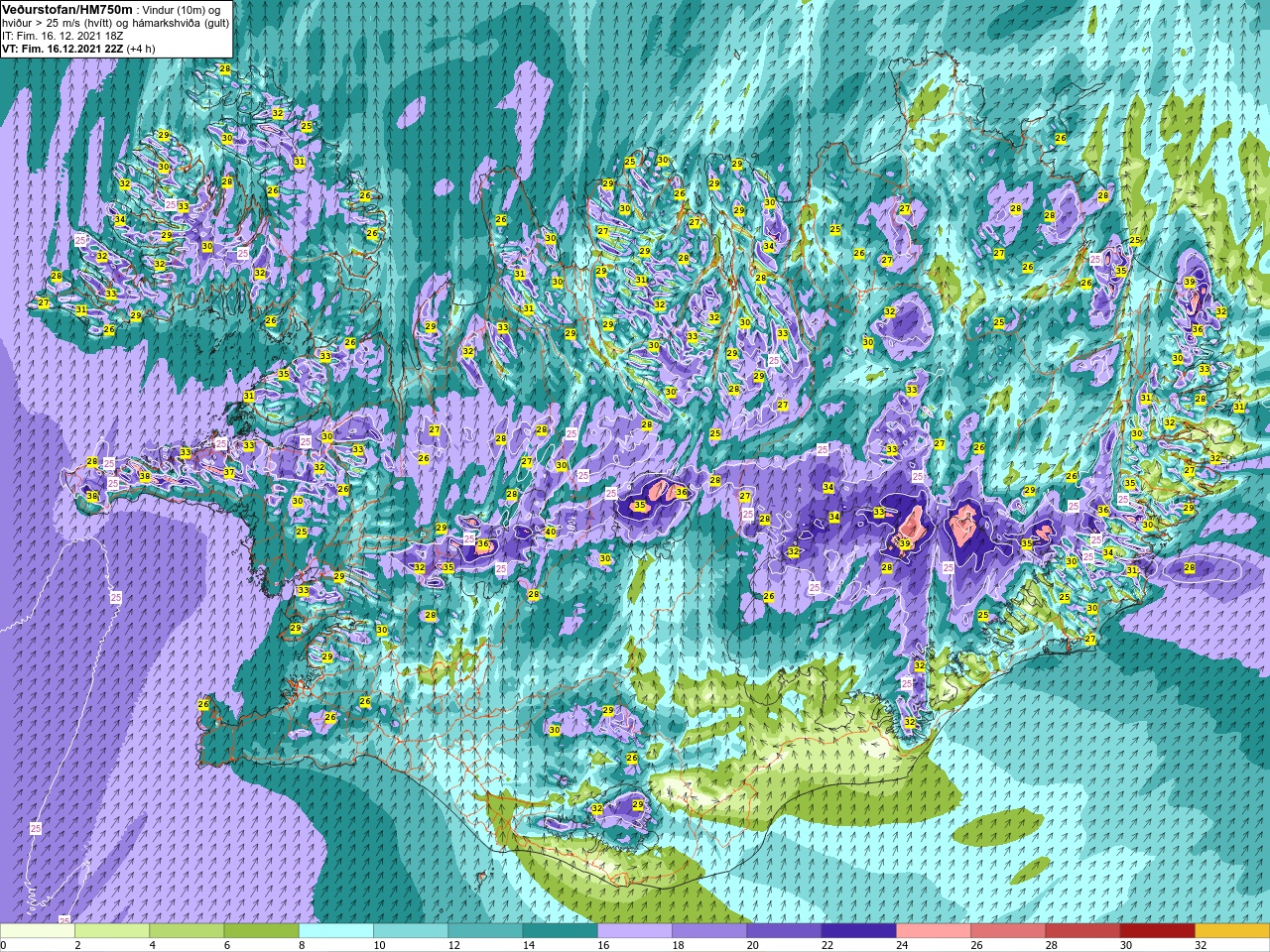Click the "VT: Fim. 16.12.2021 22Z (+4 h)" line

coord(77,48)
